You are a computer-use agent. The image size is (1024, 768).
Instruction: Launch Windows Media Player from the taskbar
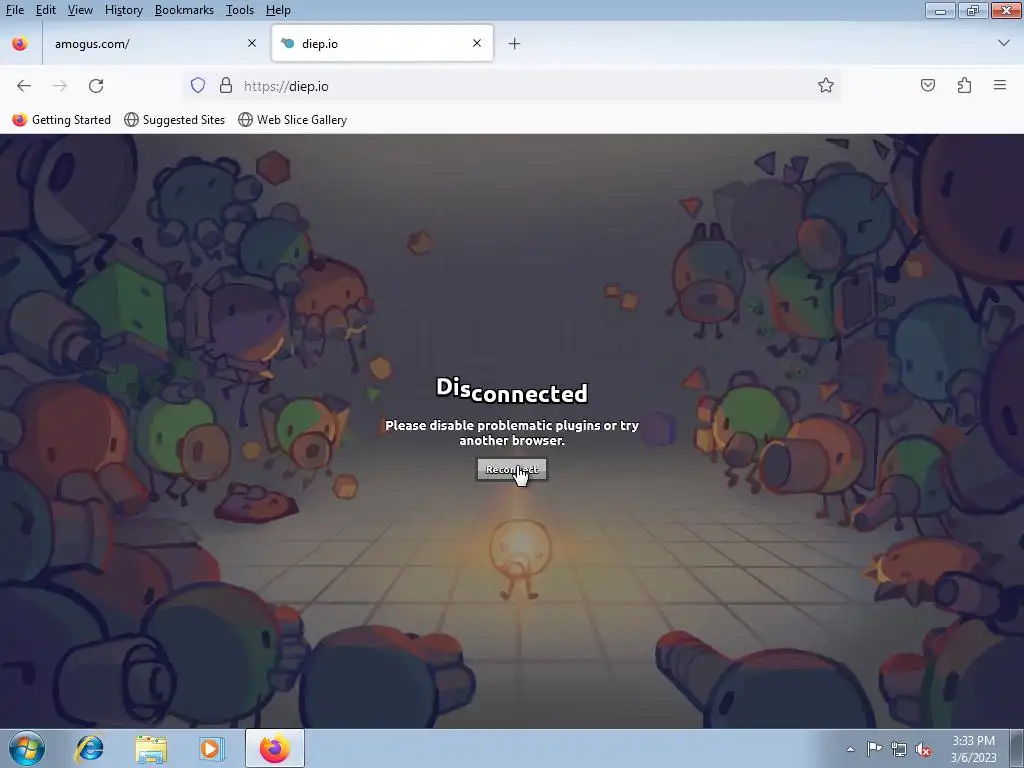211,748
